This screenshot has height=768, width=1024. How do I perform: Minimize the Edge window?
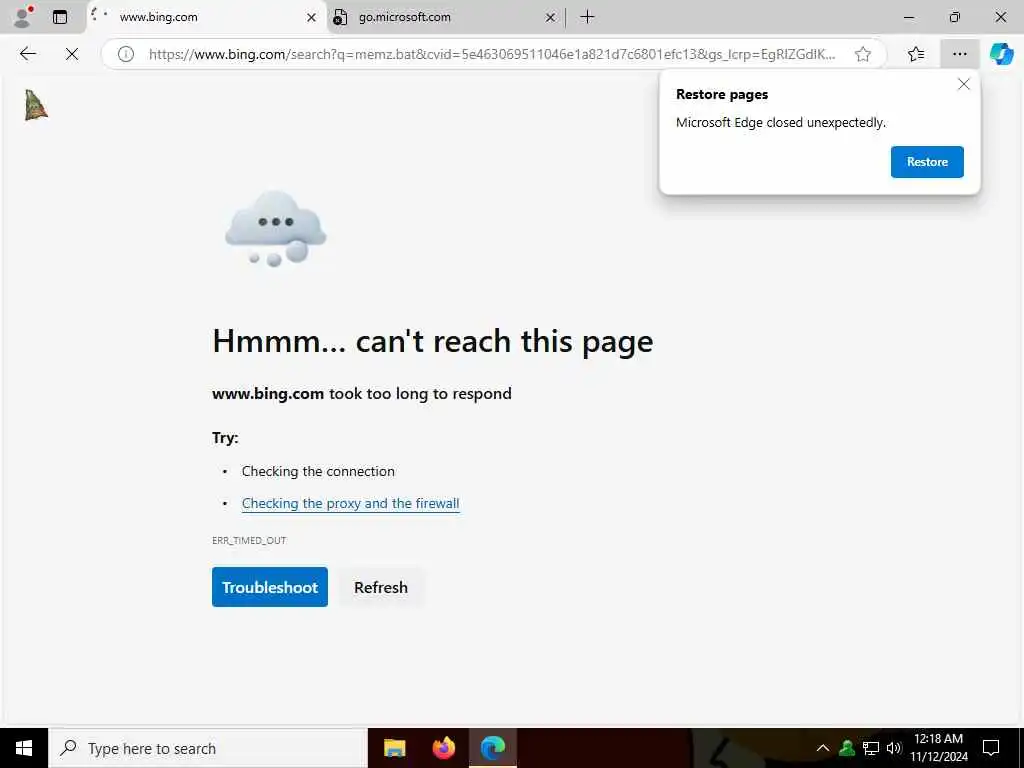pyautogui.click(x=909, y=17)
